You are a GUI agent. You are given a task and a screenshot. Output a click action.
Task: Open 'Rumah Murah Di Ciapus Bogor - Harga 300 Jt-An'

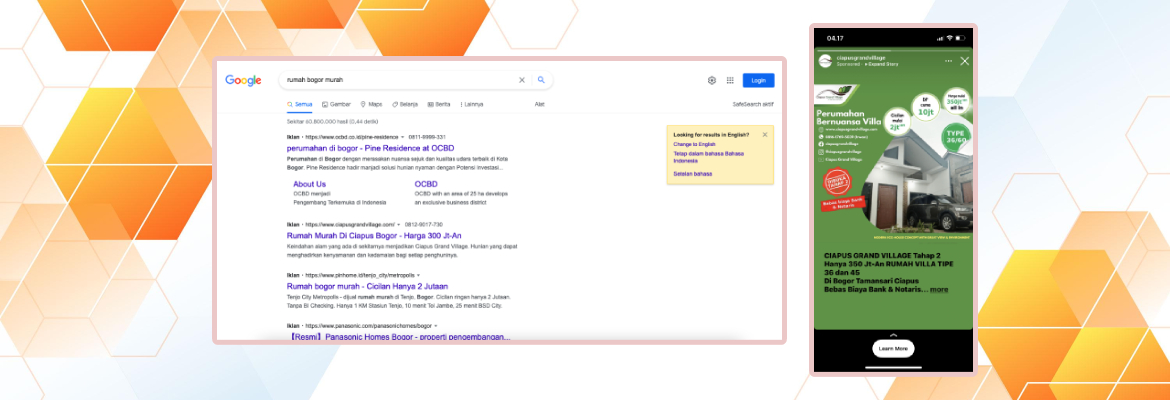coord(374,236)
